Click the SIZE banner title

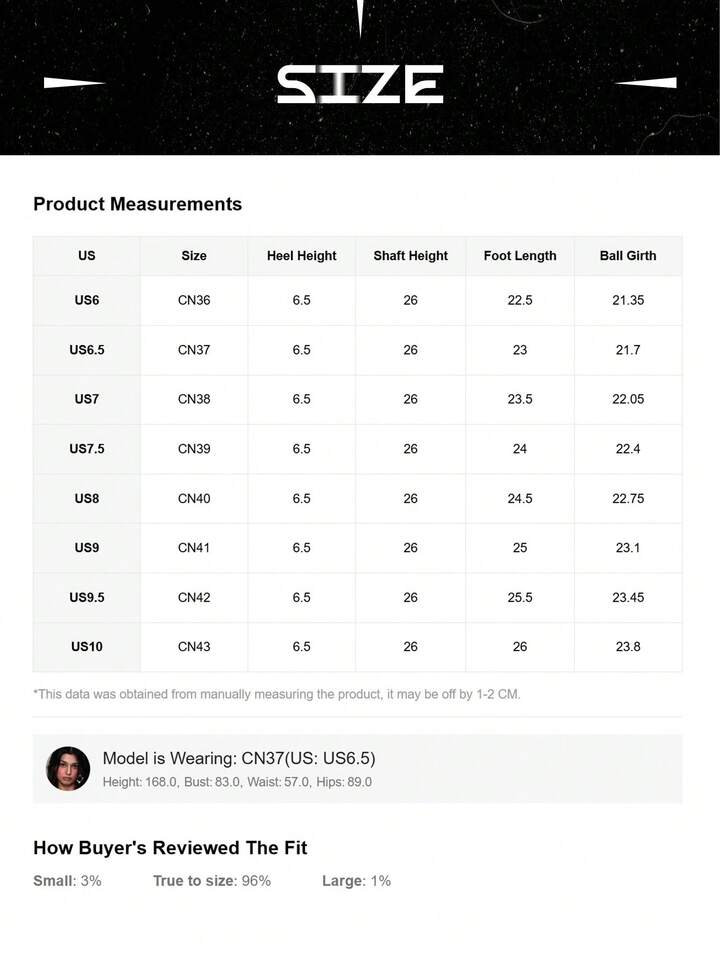pos(360,85)
